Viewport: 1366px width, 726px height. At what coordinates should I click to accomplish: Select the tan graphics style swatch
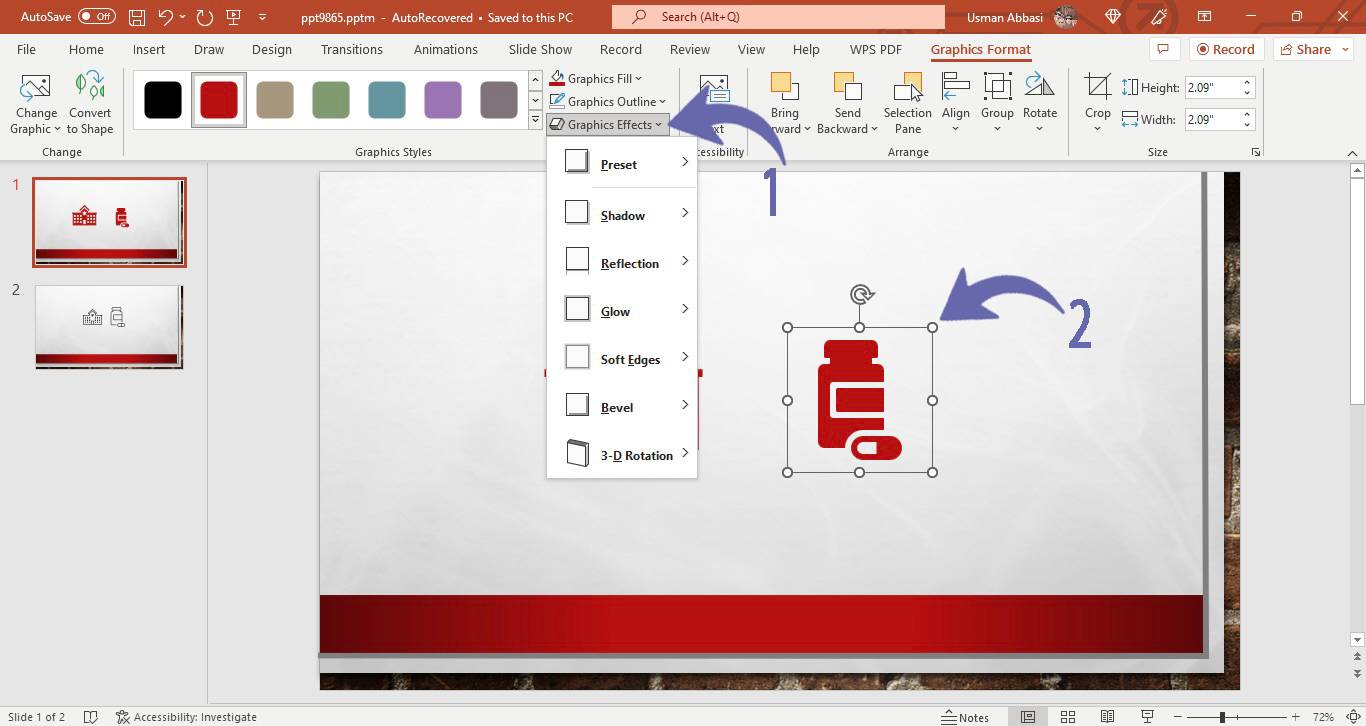[275, 100]
